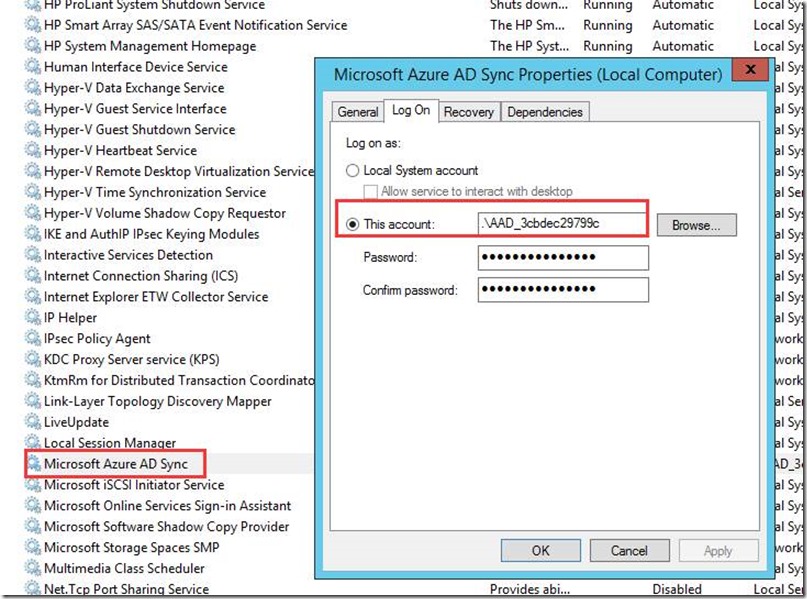Click the gear icon beside IKE and AuthIP IPsec Keying Modules
807x599 pixels.
pyautogui.click(x=32, y=234)
